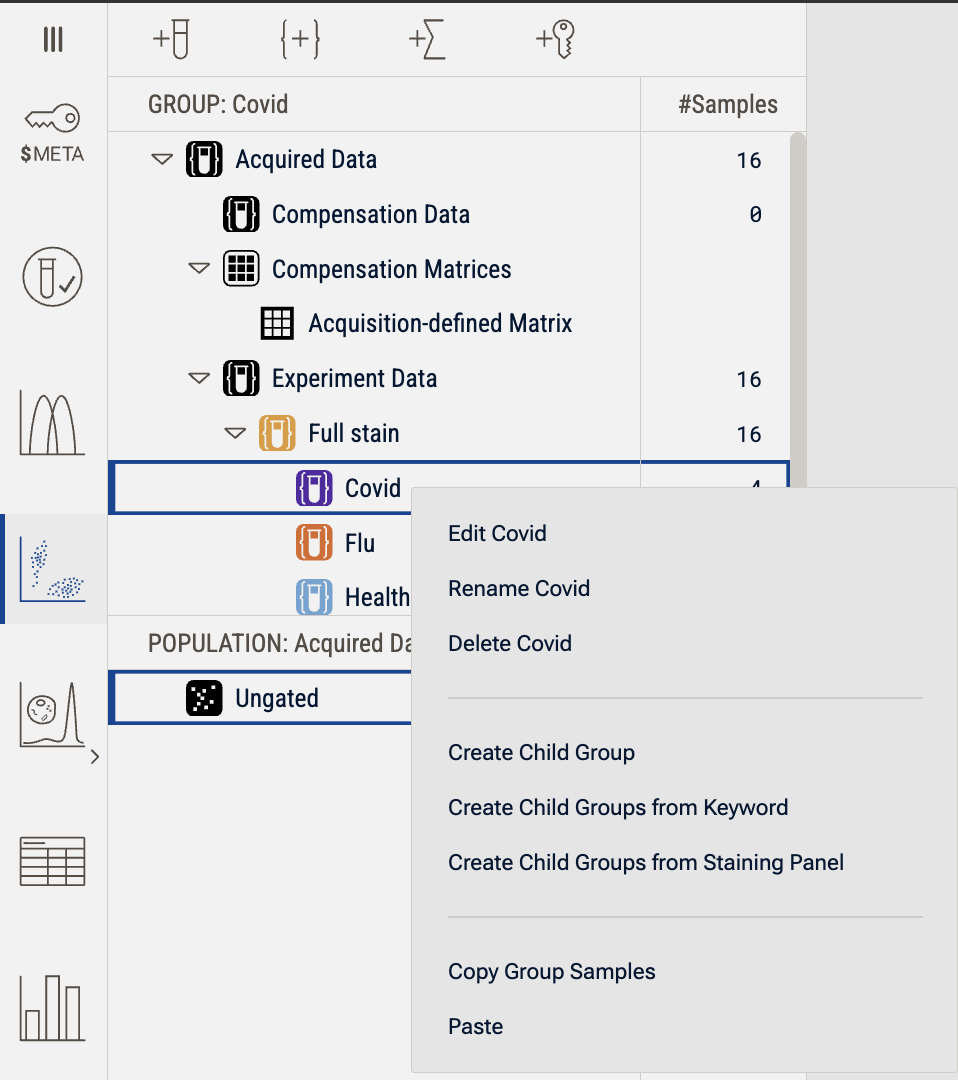The width and height of the screenshot is (958, 1080).
Task: Select the Acquisition-defined Matrix item
Action: [439, 324]
